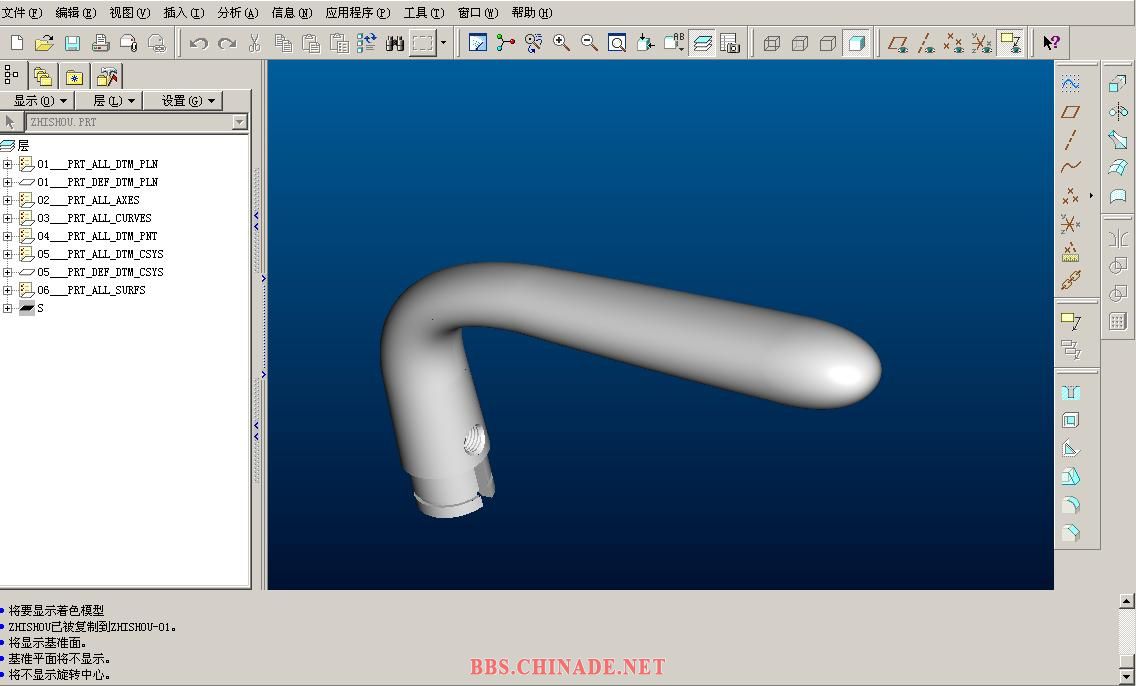Select the Revolve tool icon
This screenshot has width=1136, height=686.
[1118, 112]
